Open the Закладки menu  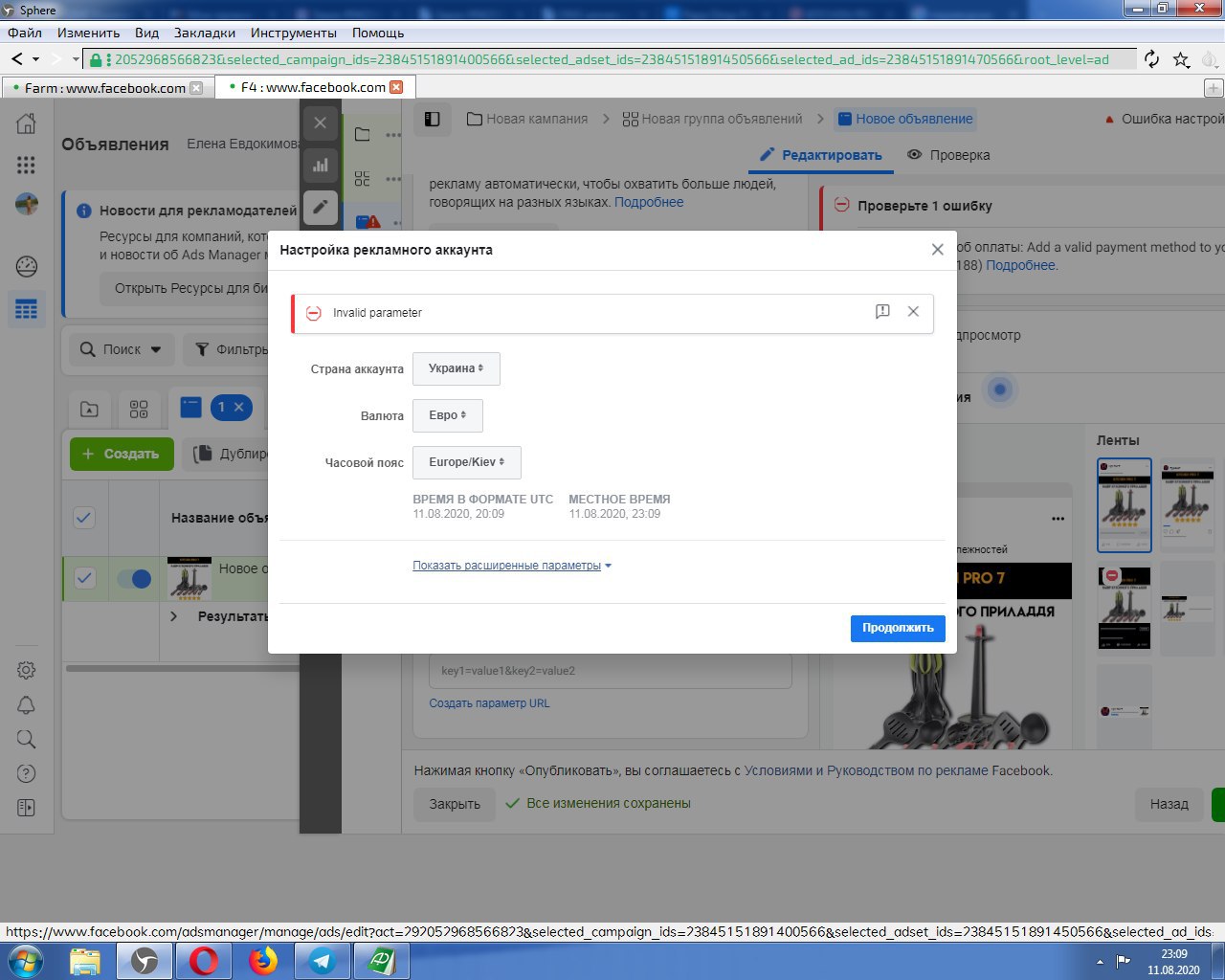point(205,33)
